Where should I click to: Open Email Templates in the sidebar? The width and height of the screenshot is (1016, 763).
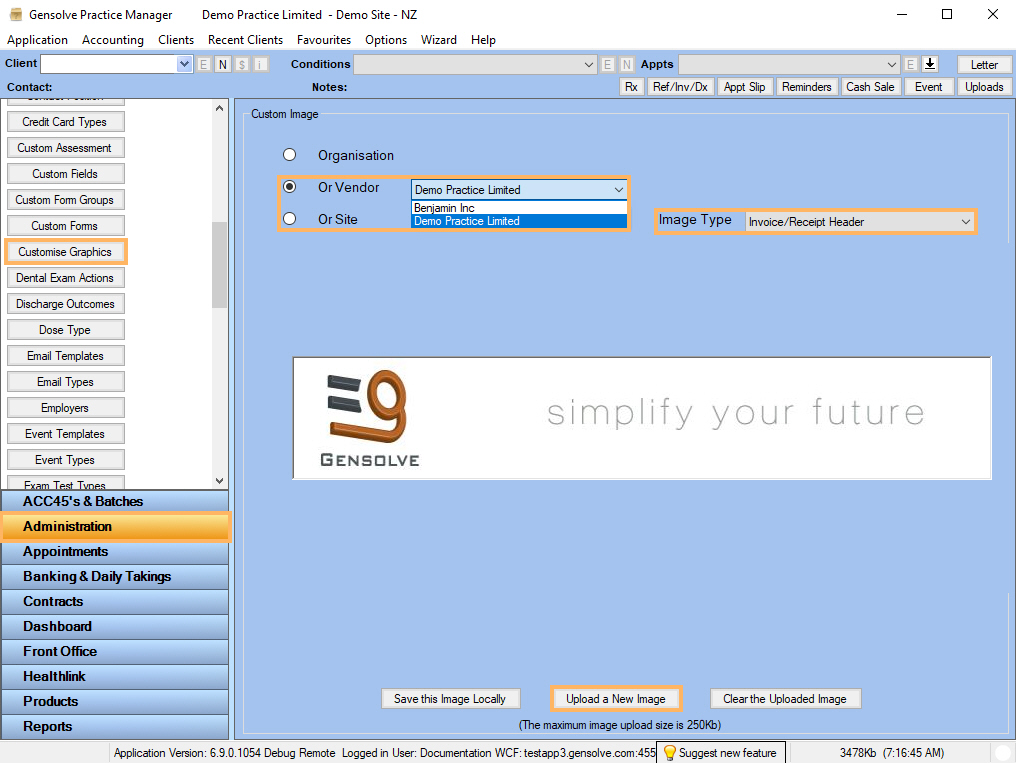coord(65,356)
